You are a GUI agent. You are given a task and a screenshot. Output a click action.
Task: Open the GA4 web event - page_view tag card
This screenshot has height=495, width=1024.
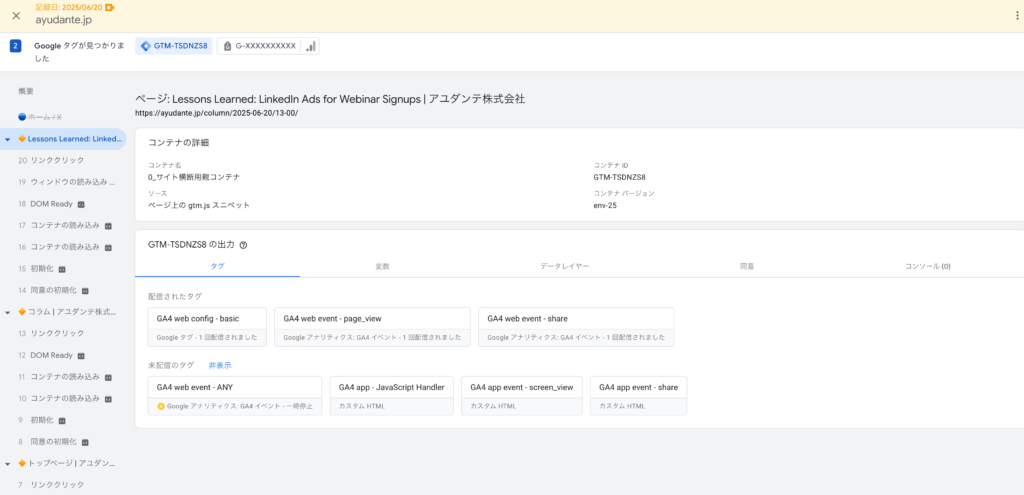372,327
